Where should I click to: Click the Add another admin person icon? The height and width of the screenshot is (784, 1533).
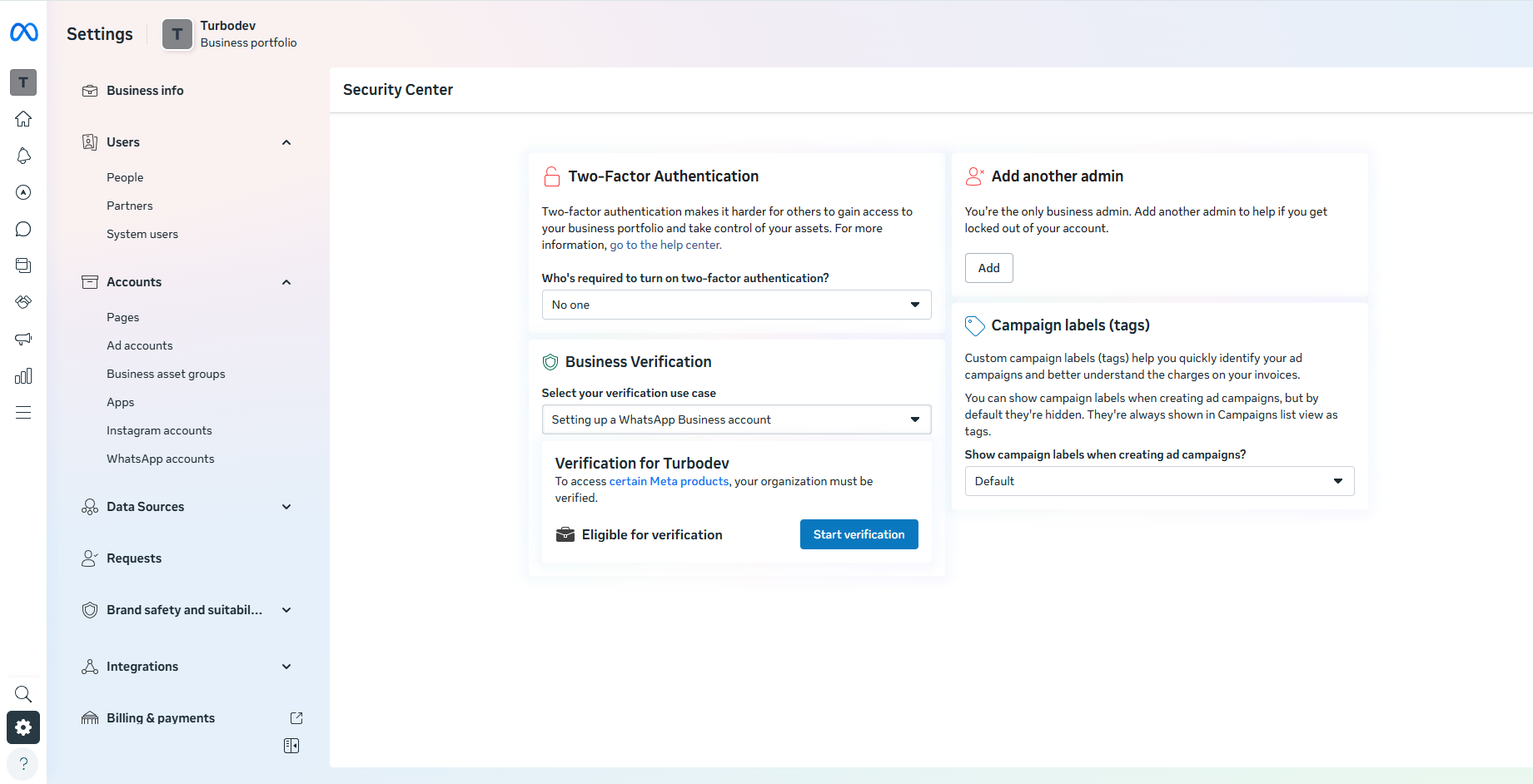coord(974,176)
